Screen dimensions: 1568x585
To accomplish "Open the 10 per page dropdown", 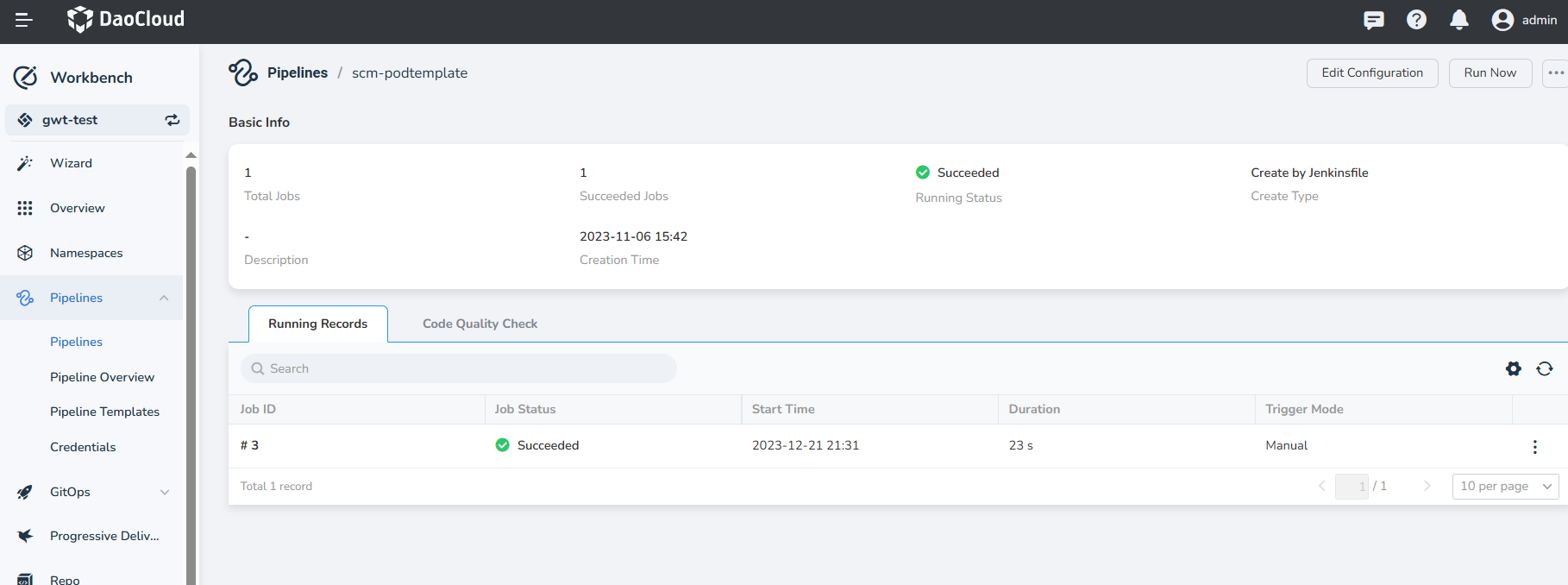I will [x=1505, y=487].
